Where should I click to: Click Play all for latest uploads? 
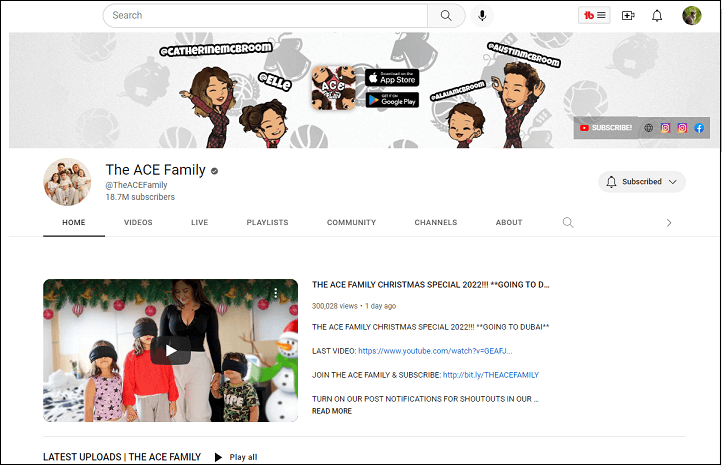pyautogui.click(x=236, y=457)
